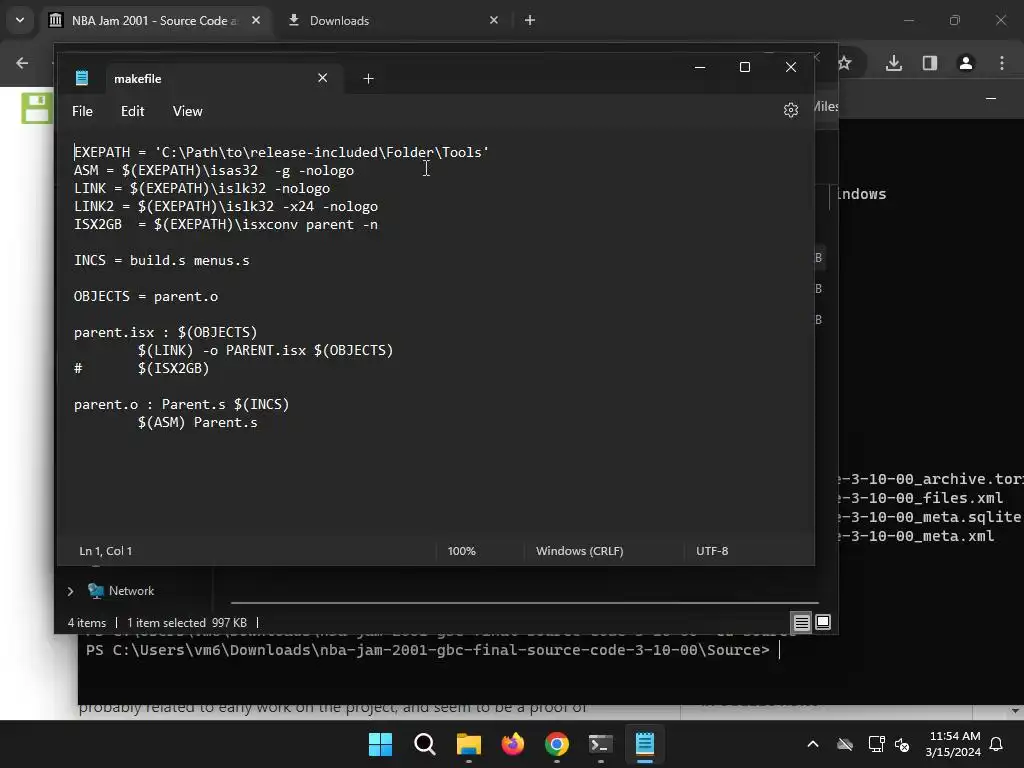Open the Windows Start menu
This screenshot has height=768, width=1024.
380,744
